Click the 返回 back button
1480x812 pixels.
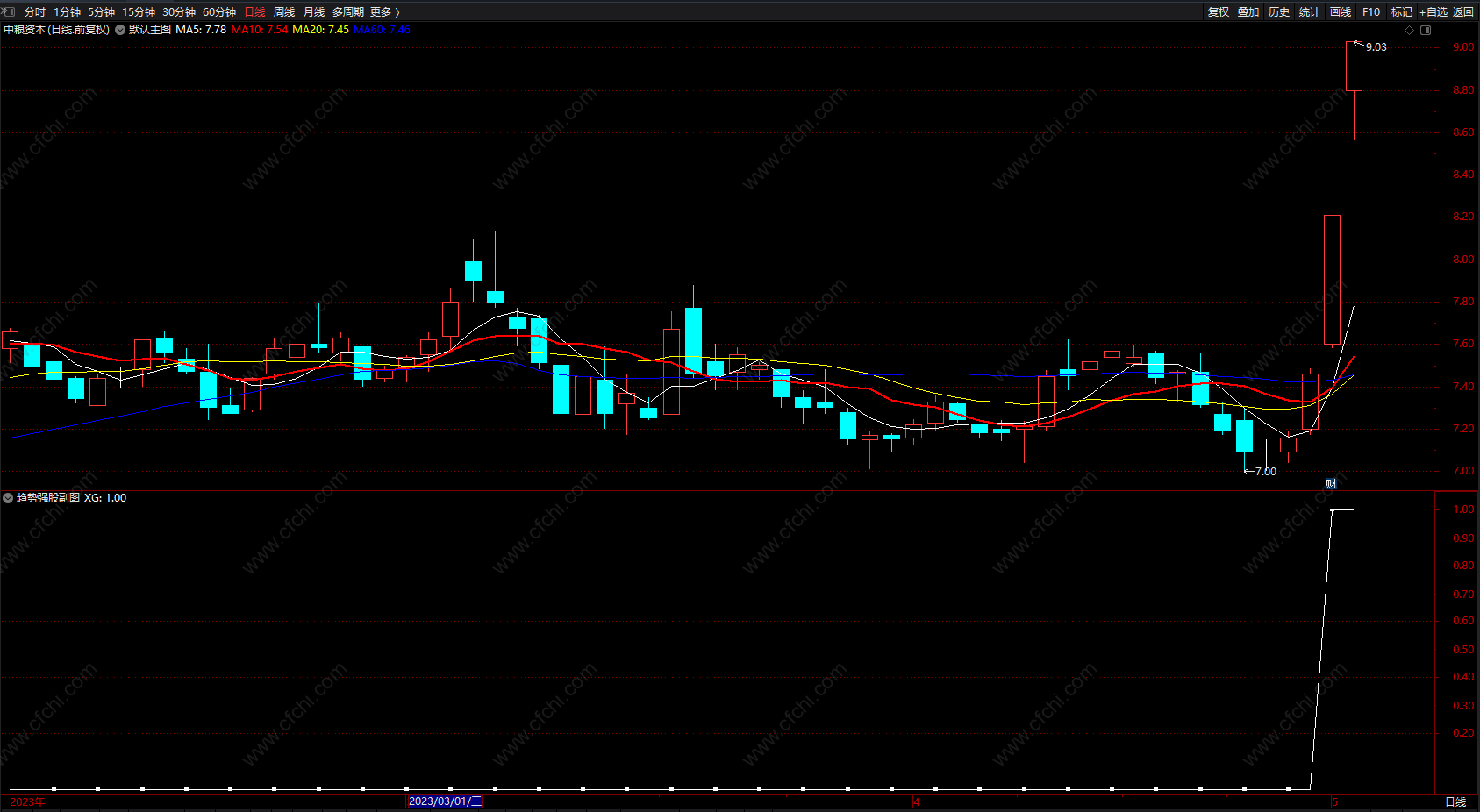pos(1463,11)
